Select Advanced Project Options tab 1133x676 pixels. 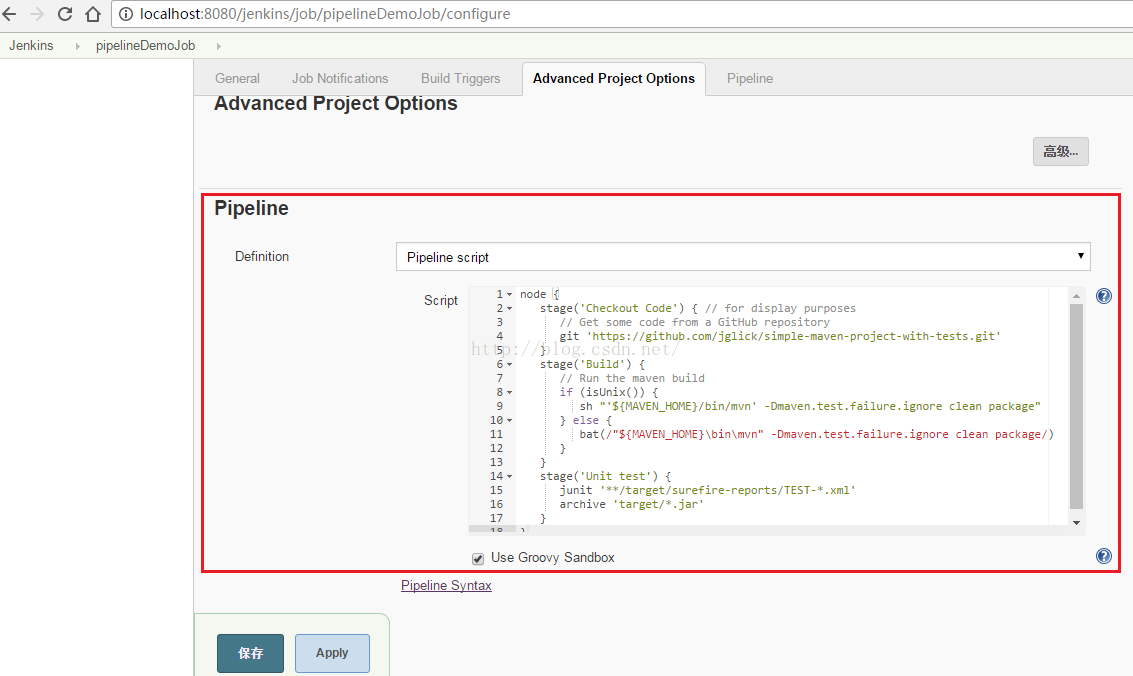tap(613, 79)
